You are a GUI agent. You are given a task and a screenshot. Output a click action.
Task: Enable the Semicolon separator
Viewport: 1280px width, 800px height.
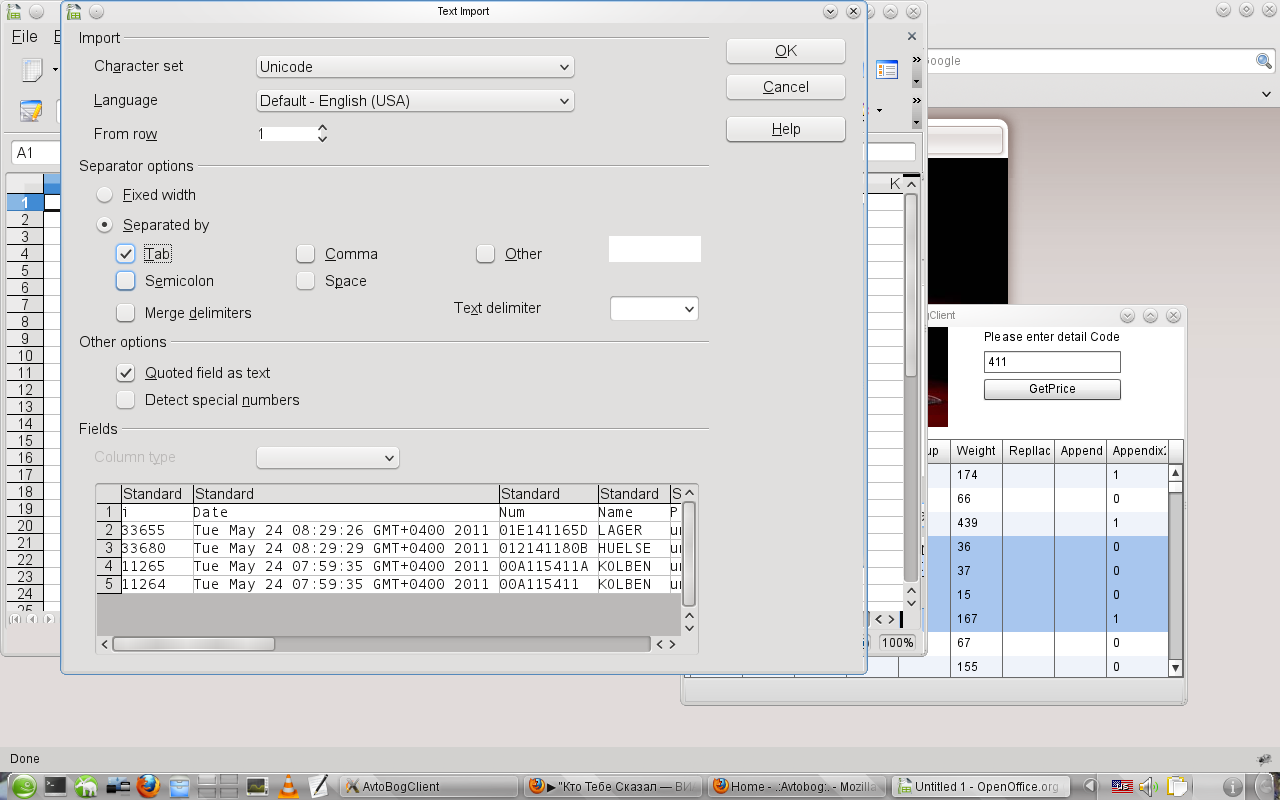pyautogui.click(x=125, y=281)
